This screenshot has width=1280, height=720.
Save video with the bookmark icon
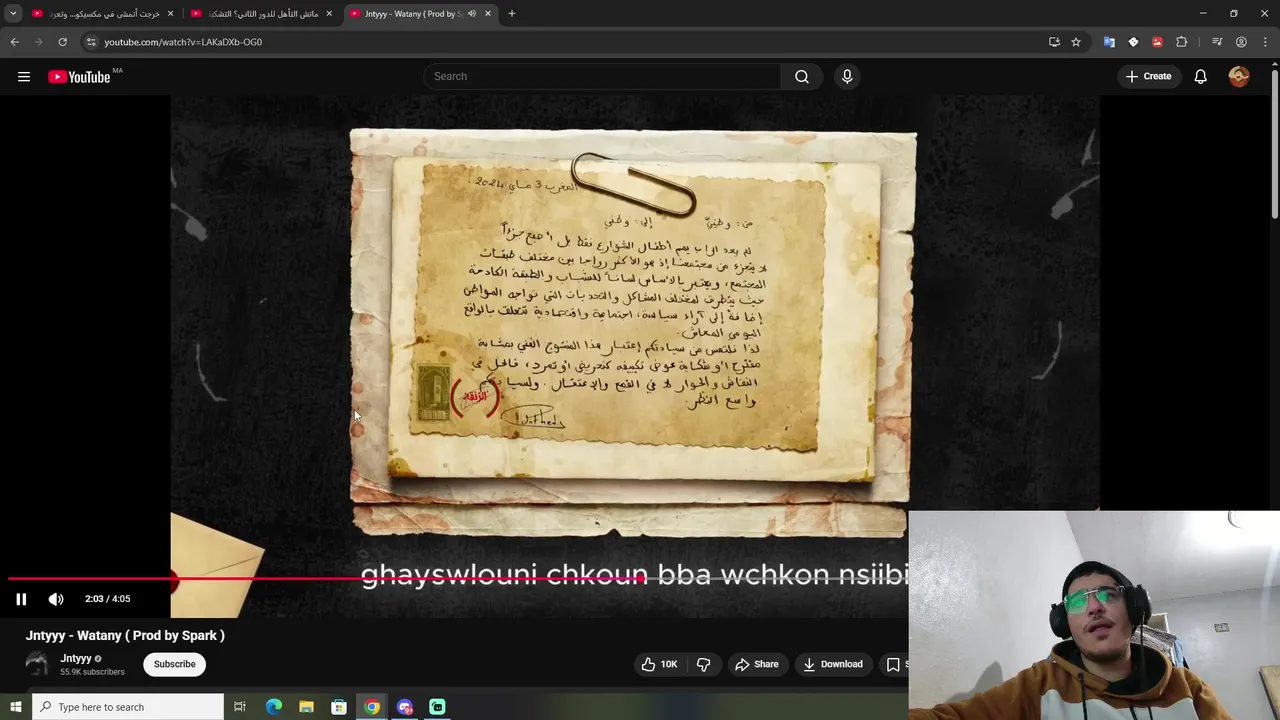pyautogui.click(x=893, y=664)
